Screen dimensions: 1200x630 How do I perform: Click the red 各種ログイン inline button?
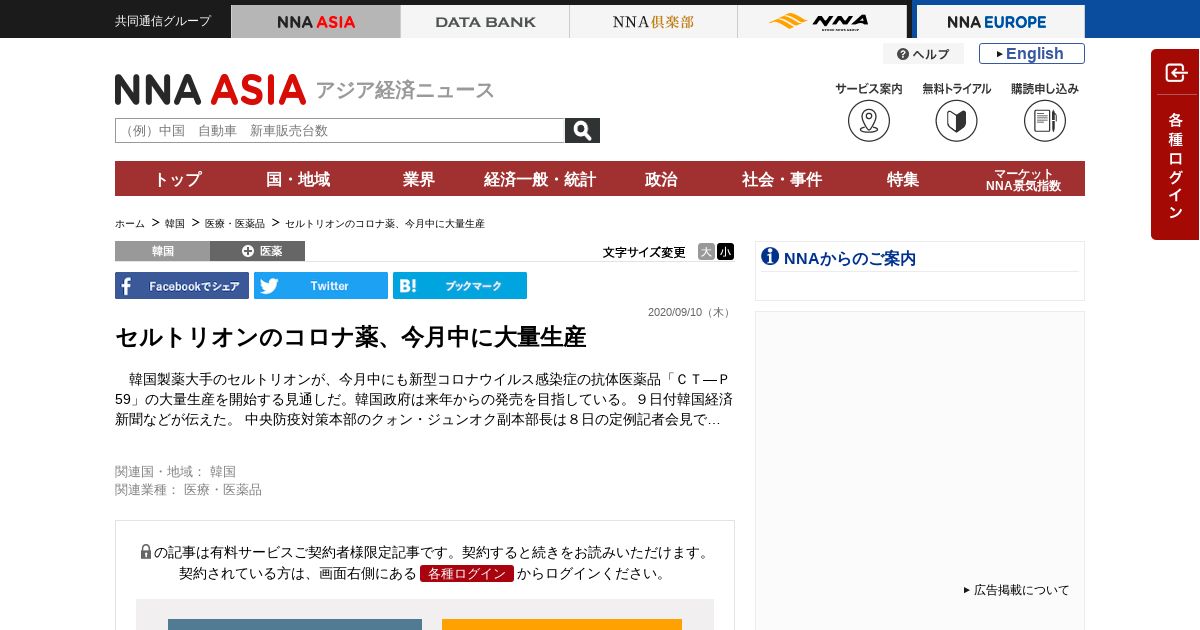tap(467, 574)
